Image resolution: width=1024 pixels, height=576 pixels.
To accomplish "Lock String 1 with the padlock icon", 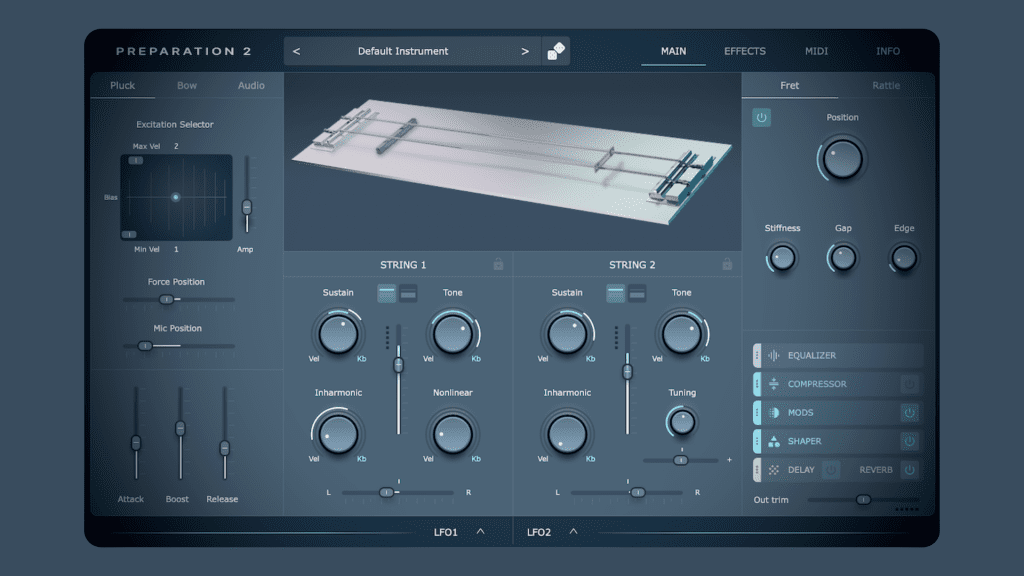I will (x=498, y=265).
